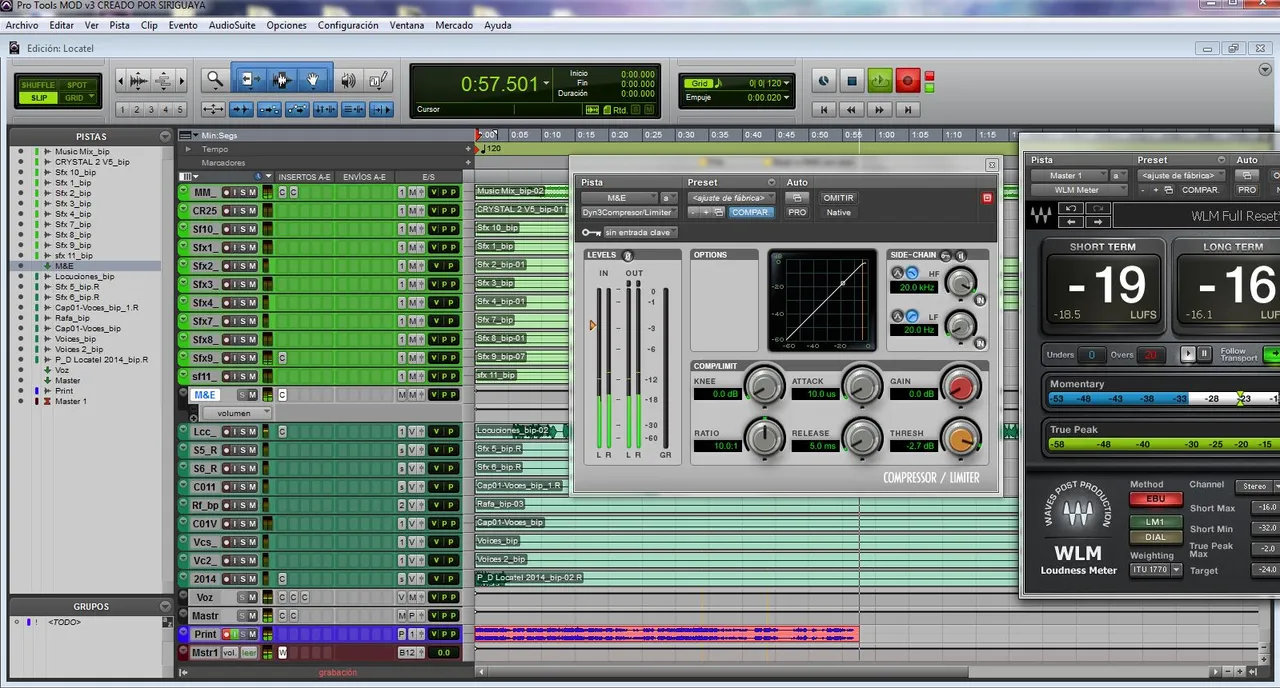Click the WLM pause button
This screenshot has width=1280, height=688.
pyautogui.click(x=1204, y=354)
